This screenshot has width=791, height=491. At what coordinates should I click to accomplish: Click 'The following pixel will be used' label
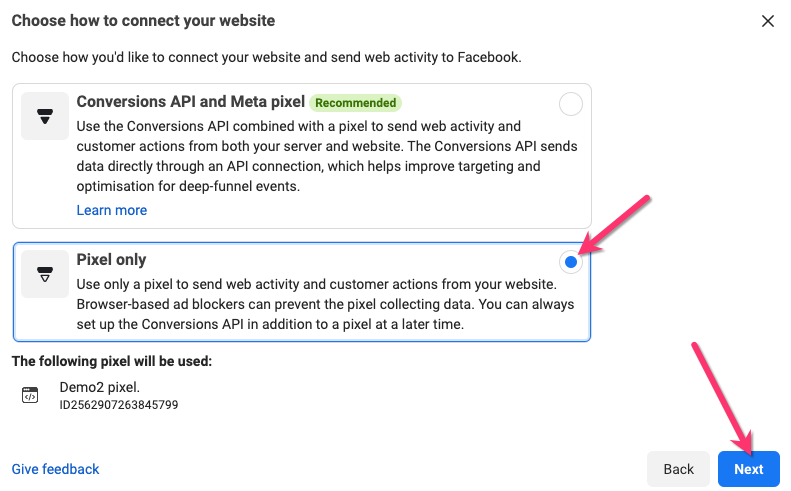112,361
